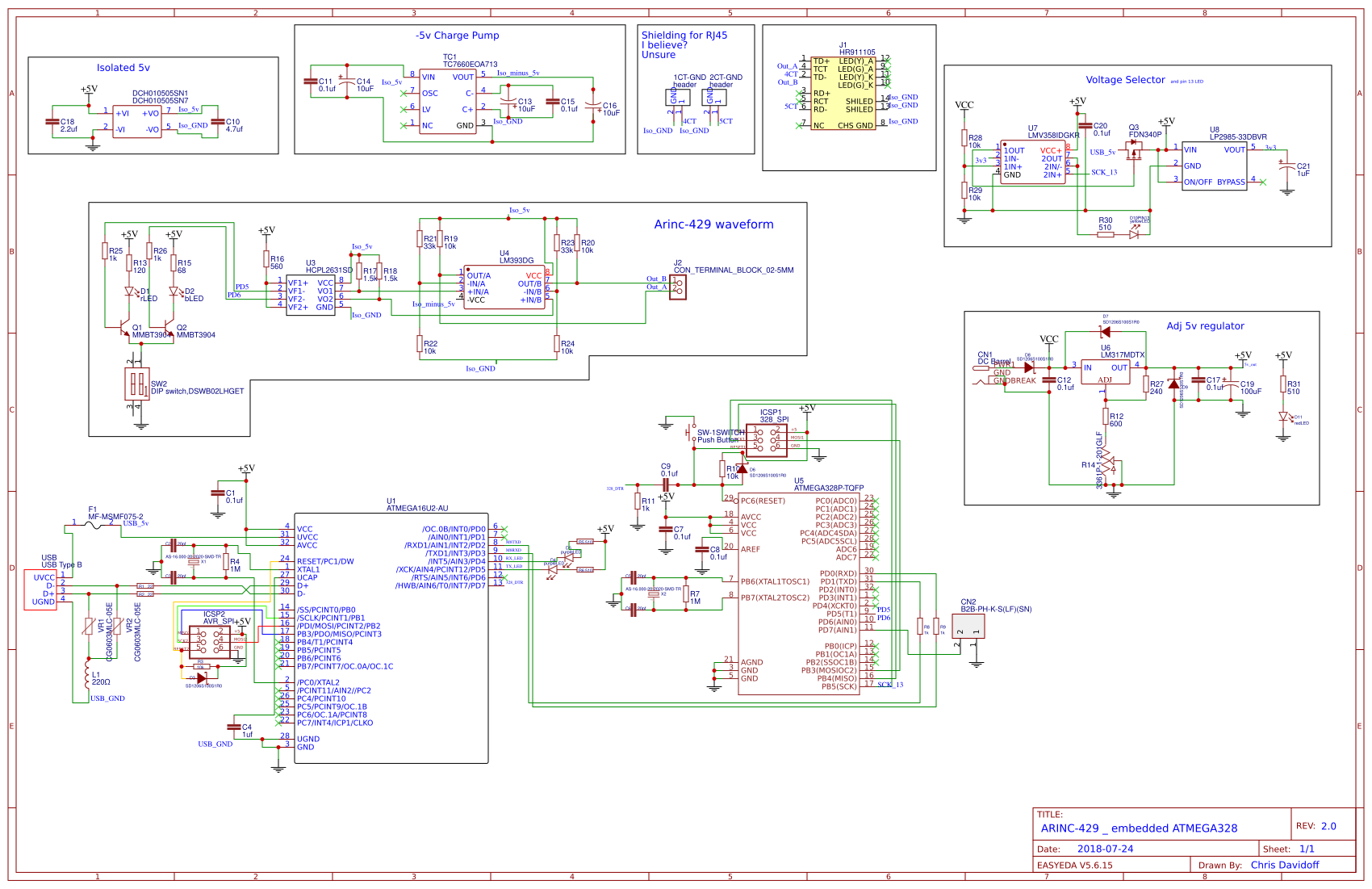
Task: Select red LED D1 in Arinc-429 section
Action: coord(129,292)
